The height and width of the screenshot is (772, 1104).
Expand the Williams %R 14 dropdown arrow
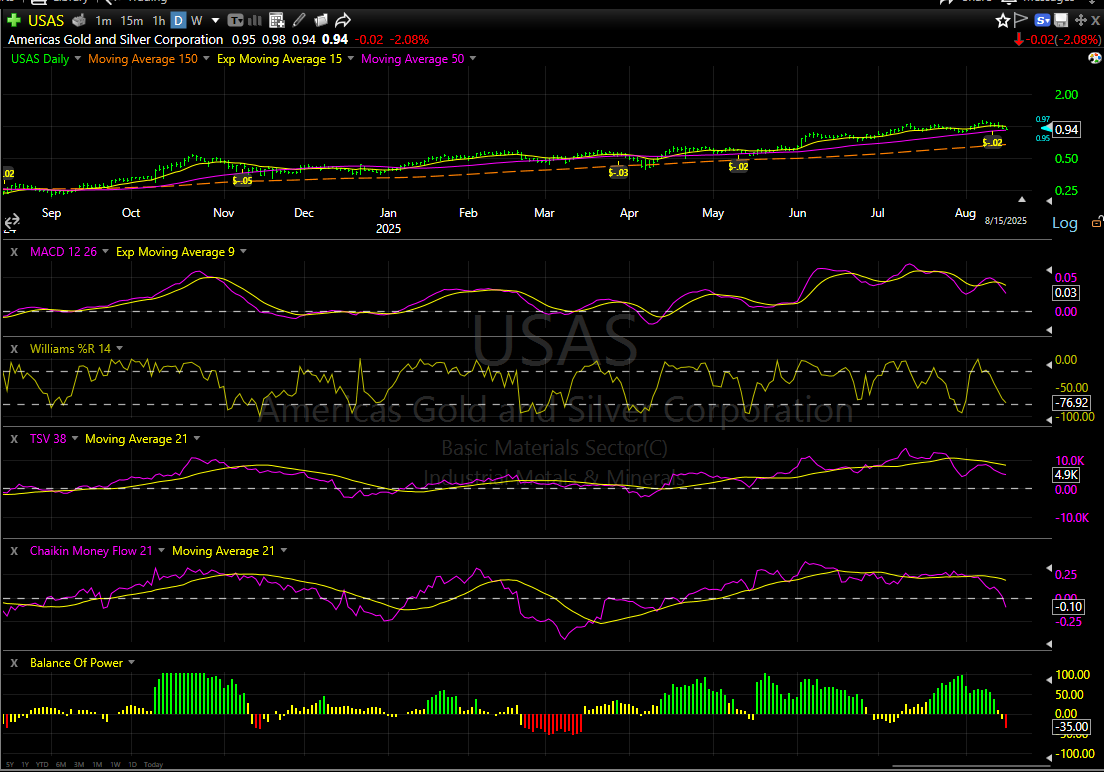[120, 348]
